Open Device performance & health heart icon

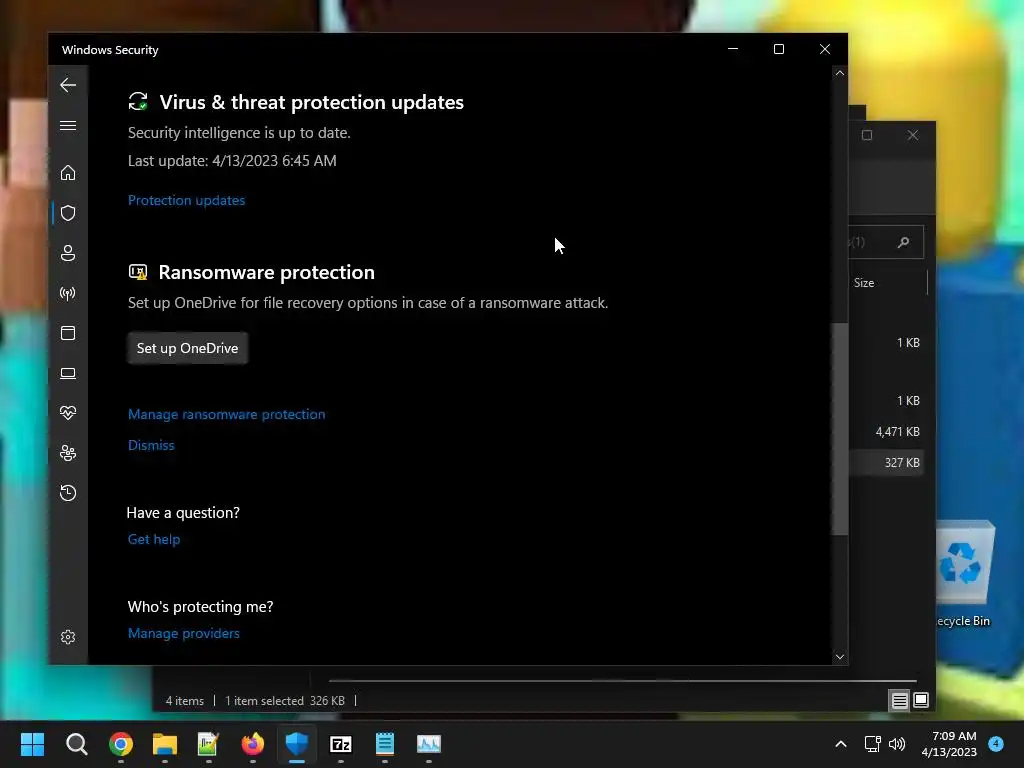click(68, 413)
